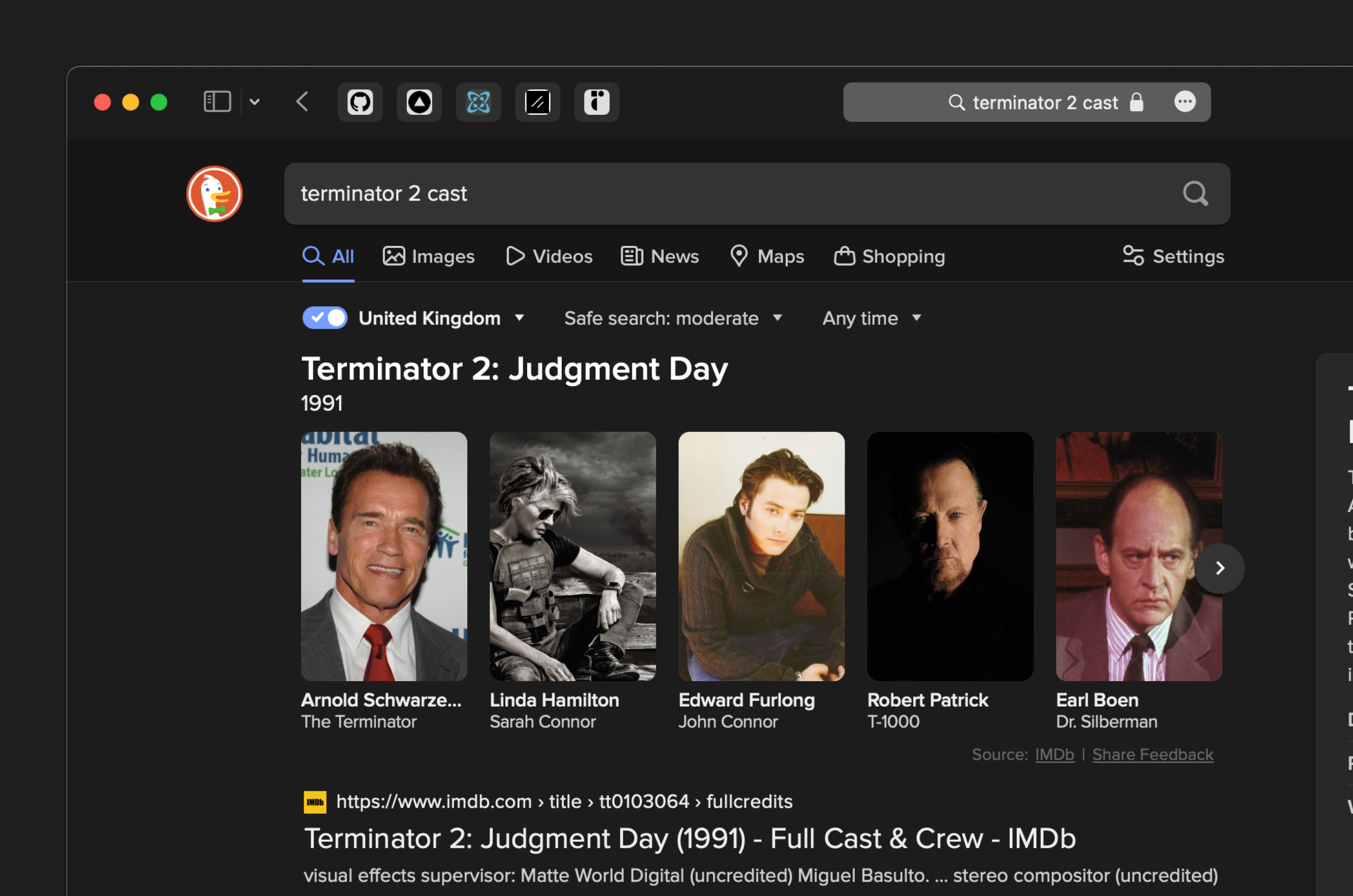Open the Full Cast & Crew - IMDb result
This screenshot has width=1353, height=896.
click(690, 838)
